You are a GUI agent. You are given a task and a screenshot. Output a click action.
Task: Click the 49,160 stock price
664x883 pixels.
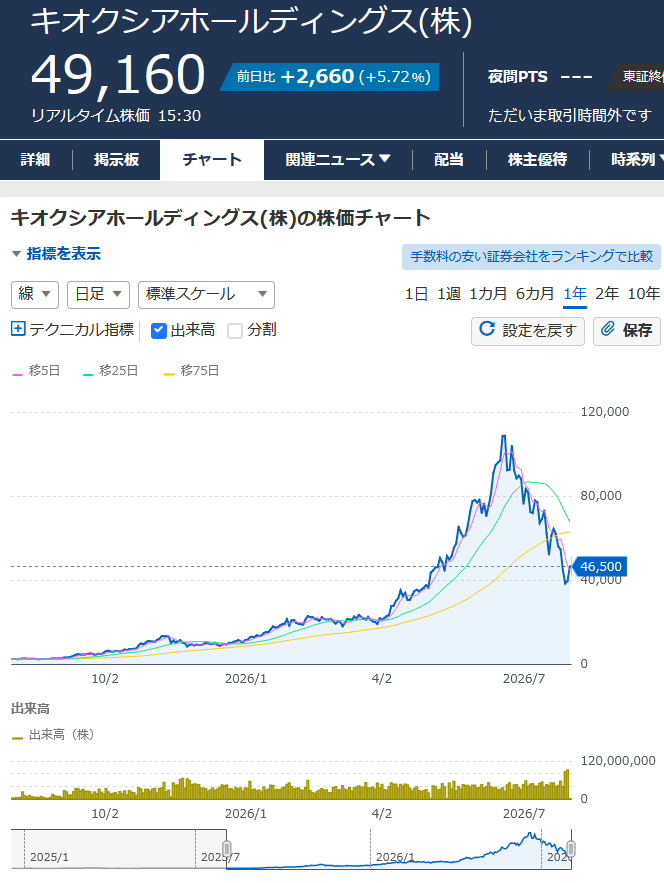[x=118, y=74]
